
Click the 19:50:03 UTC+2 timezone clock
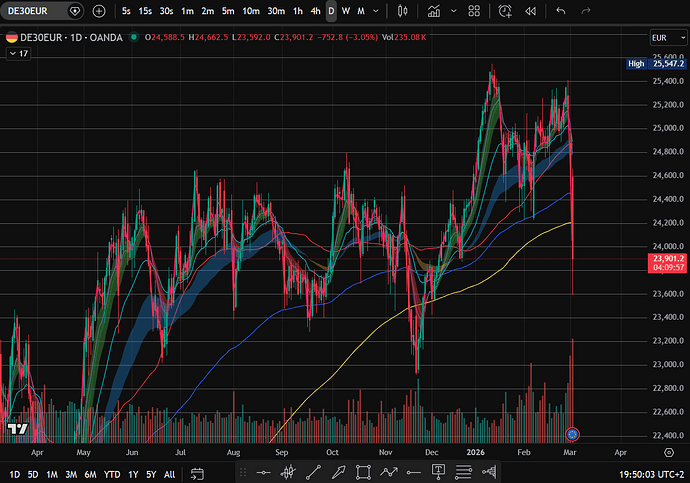click(652, 475)
